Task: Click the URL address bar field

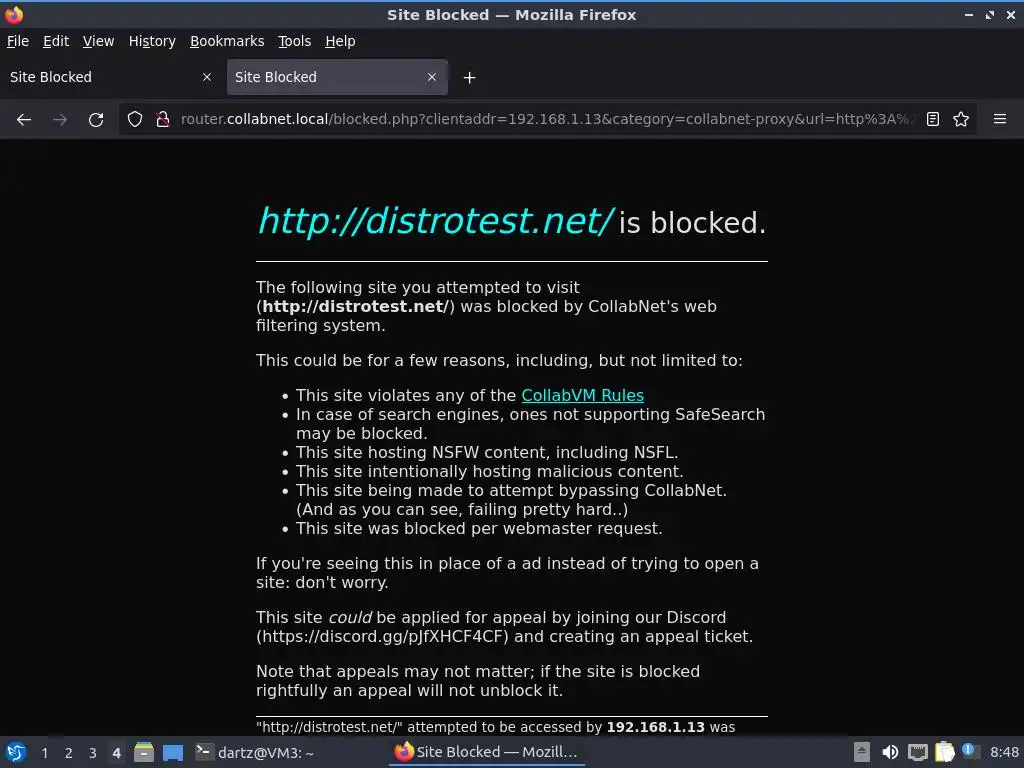Action: pos(547,120)
